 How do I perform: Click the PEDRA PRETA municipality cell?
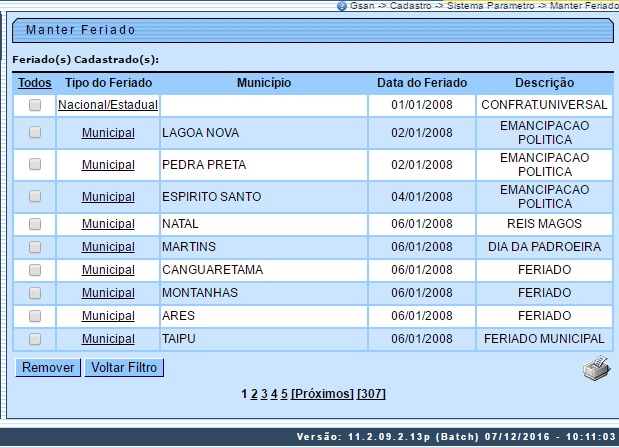263,165
